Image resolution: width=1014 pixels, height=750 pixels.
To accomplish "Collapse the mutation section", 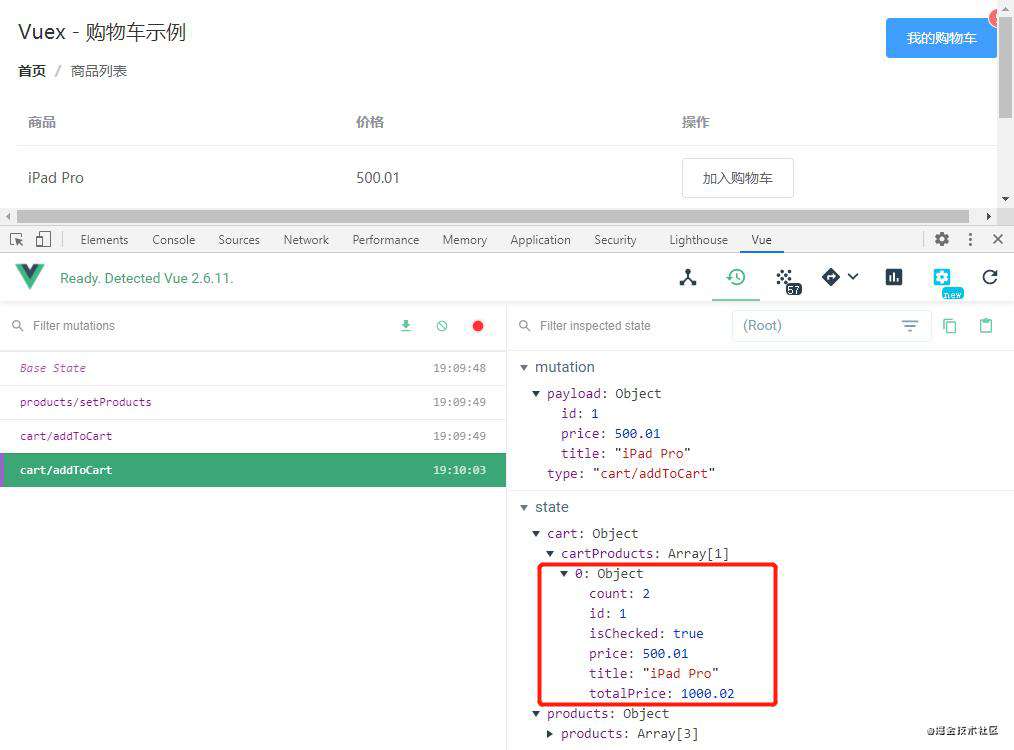I will pyautogui.click(x=524, y=367).
